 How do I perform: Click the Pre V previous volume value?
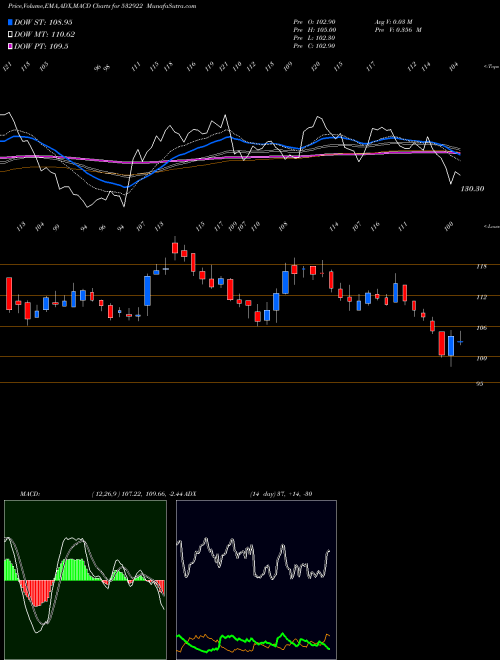[398, 30]
